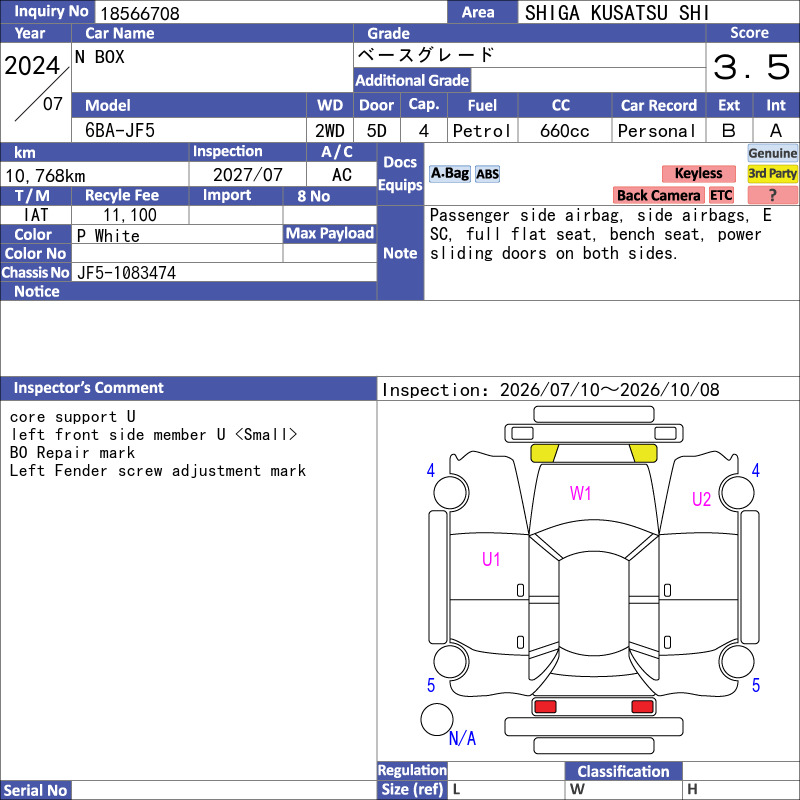Viewport: 800px width, 800px height.
Task: Click the right yellow headlight on diagram
Action: [x=643, y=453]
